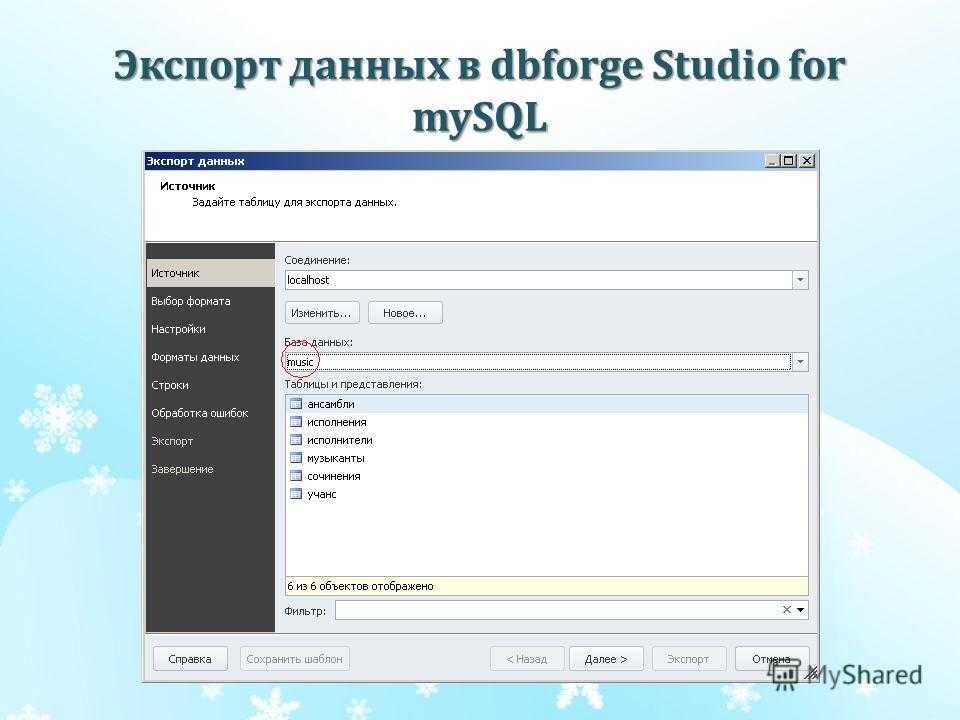This screenshot has height=720, width=960.
Task: Select the музыканты table row
Action: (547, 458)
